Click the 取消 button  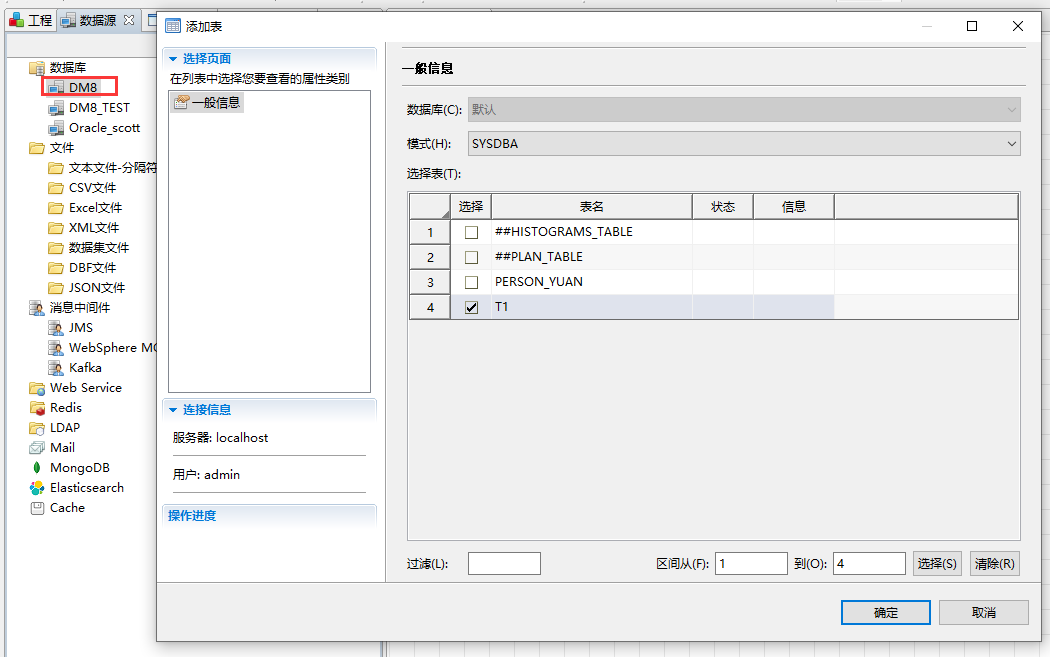[984, 613]
